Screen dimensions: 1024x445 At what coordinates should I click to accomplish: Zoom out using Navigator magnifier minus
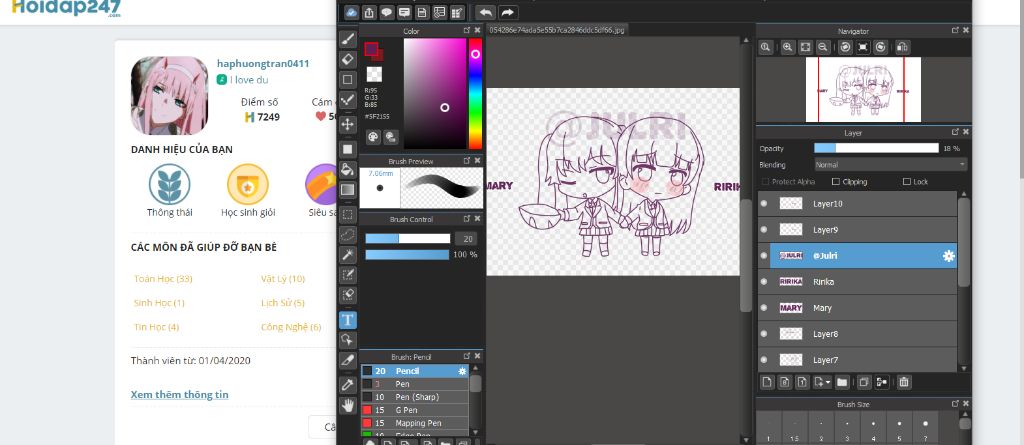(x=823, y=47)
